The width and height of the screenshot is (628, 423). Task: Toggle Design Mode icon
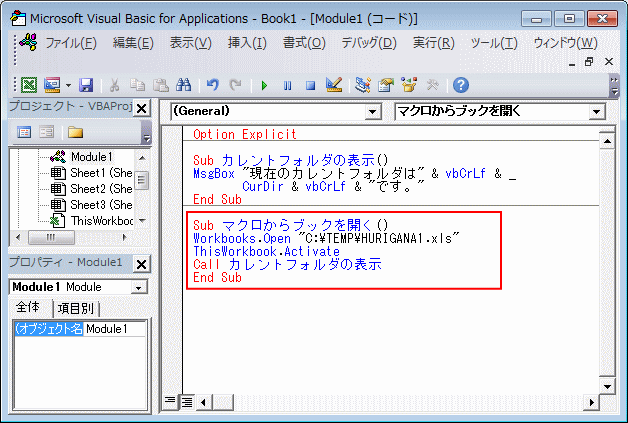click(x=334, y=85)
